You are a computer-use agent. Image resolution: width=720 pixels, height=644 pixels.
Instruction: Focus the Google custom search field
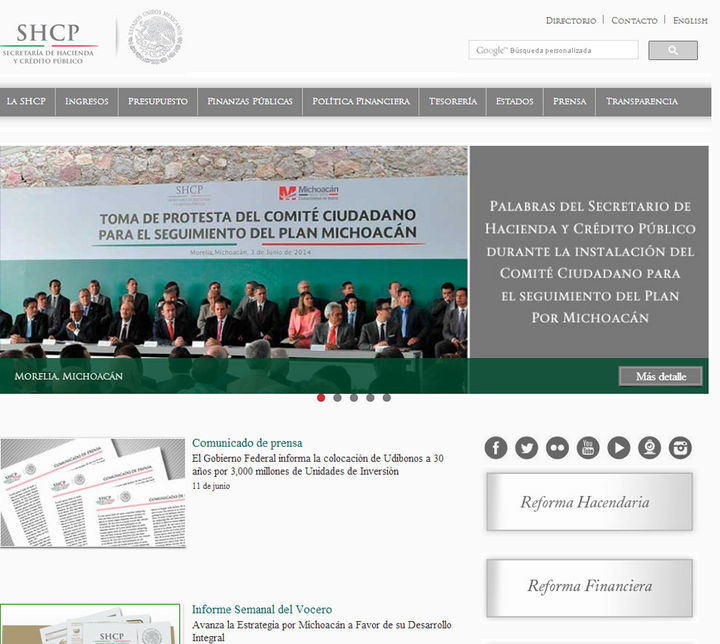[553, 50]
